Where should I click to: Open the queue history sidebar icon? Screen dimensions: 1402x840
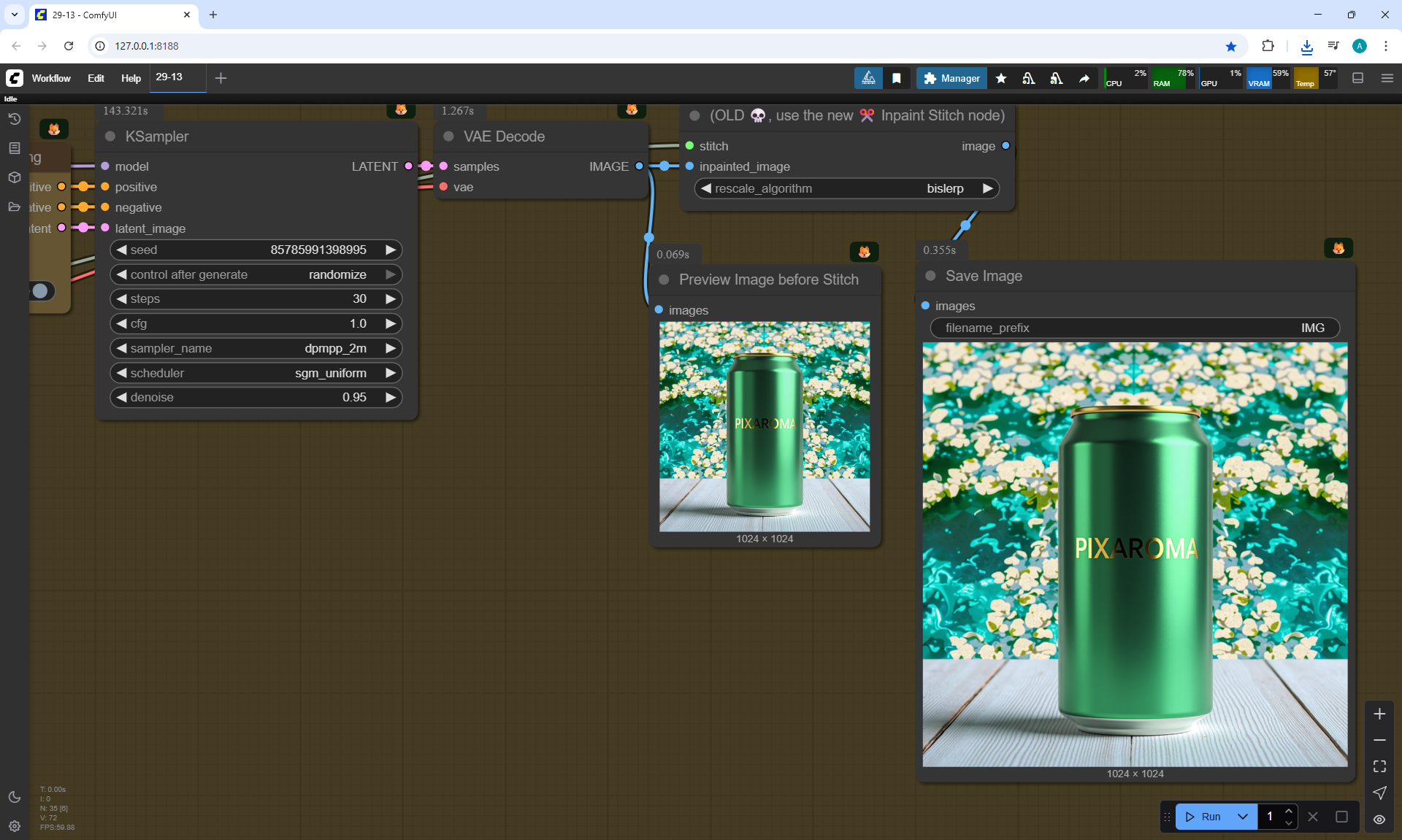point(15,119)
